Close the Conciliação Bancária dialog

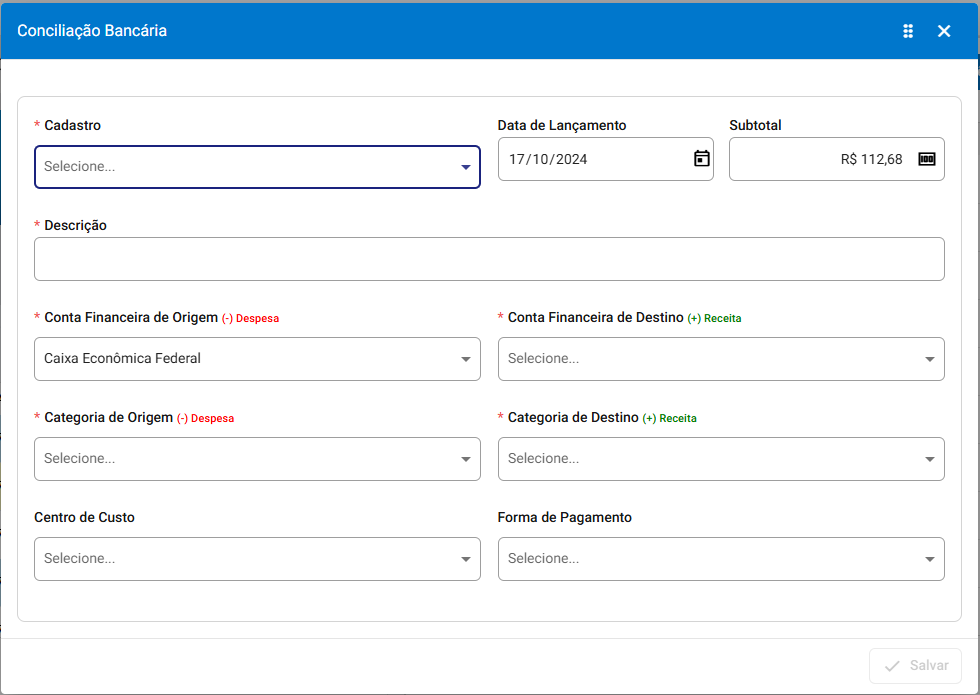tap(943, 31)
